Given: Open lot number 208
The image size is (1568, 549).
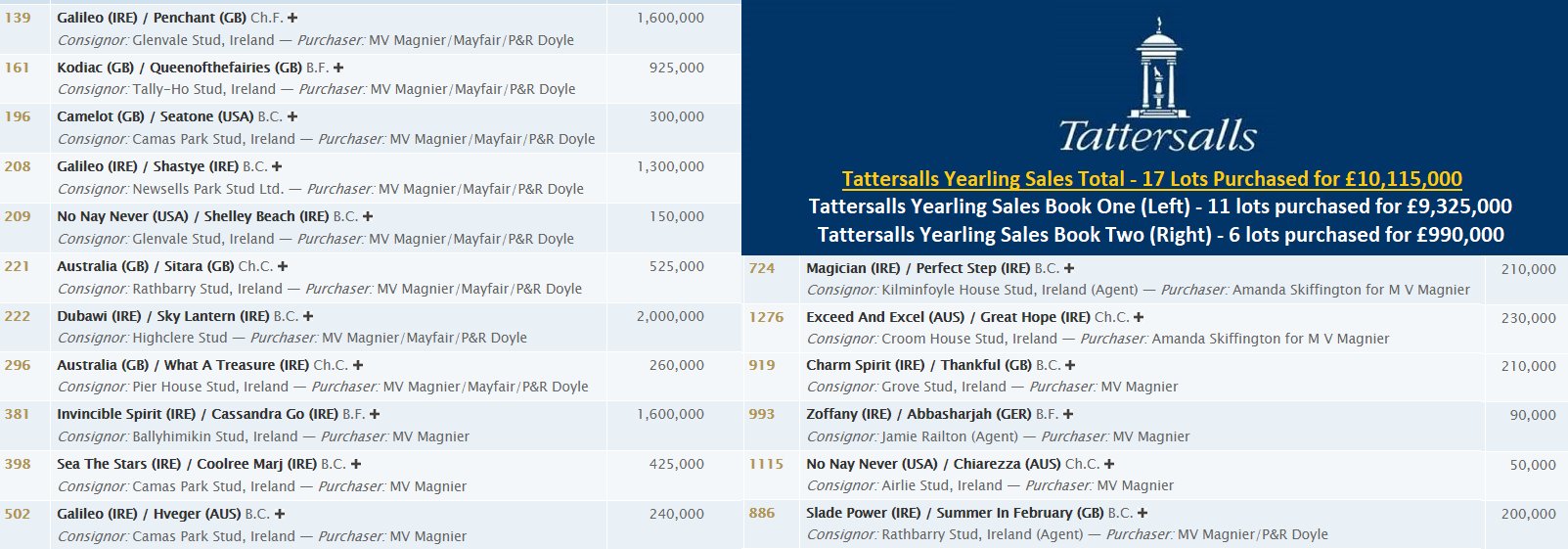Looking at the screenshot, I should pyautogui.click(x=18, y=167).
